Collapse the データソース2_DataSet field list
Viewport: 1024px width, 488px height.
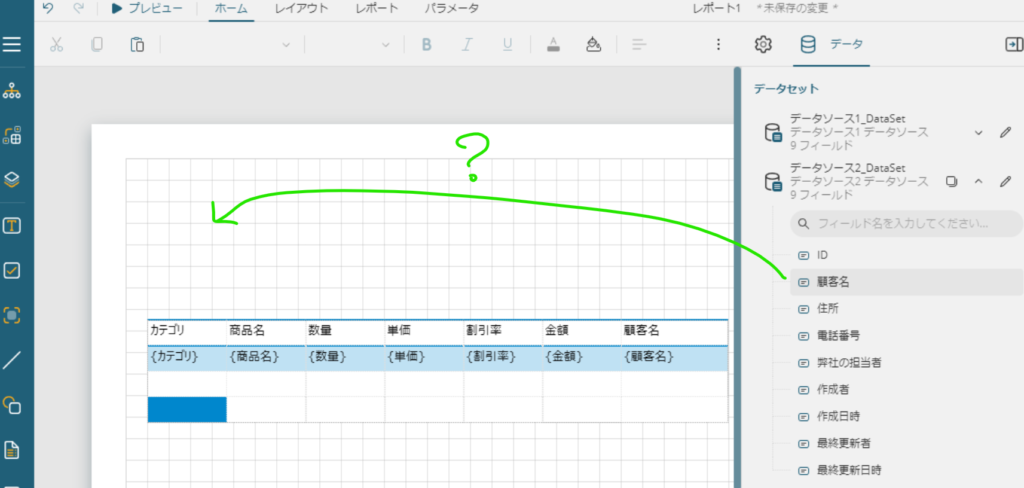pyautogui.click(x=979, y=182)
